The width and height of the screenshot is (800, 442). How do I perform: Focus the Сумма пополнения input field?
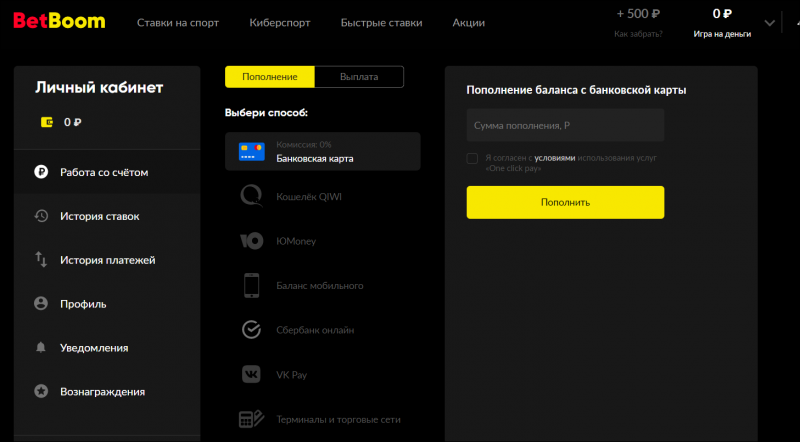point(565,125)
